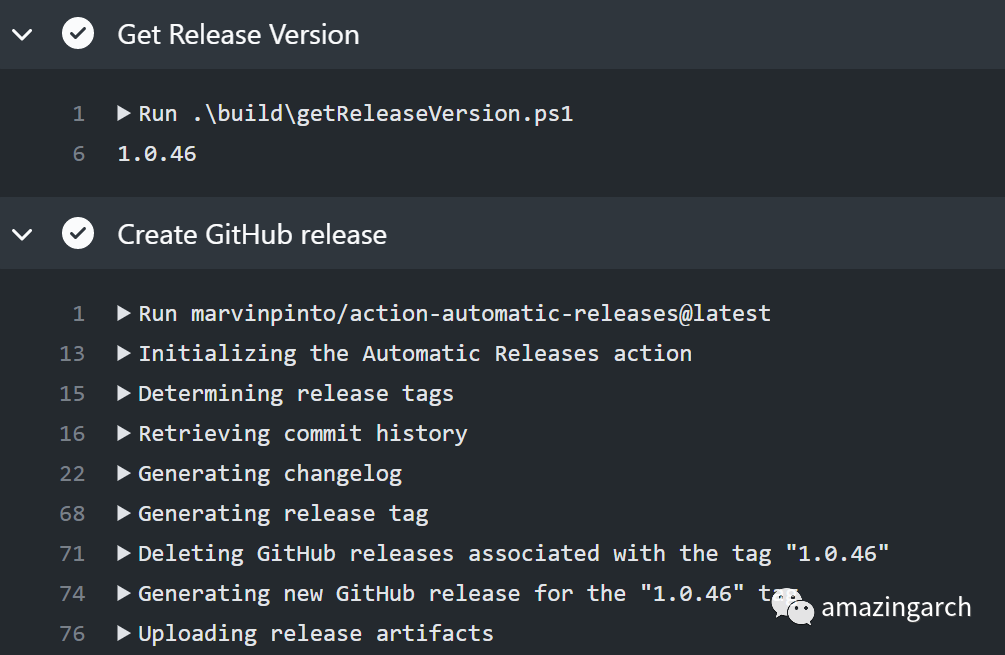Click line number 68 in the log

pyautogui.click(x=72, y=513)
